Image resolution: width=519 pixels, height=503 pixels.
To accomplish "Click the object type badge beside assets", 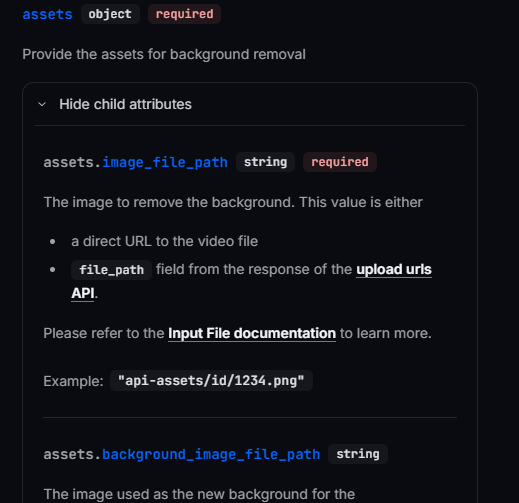I will (x=110, y=14).
